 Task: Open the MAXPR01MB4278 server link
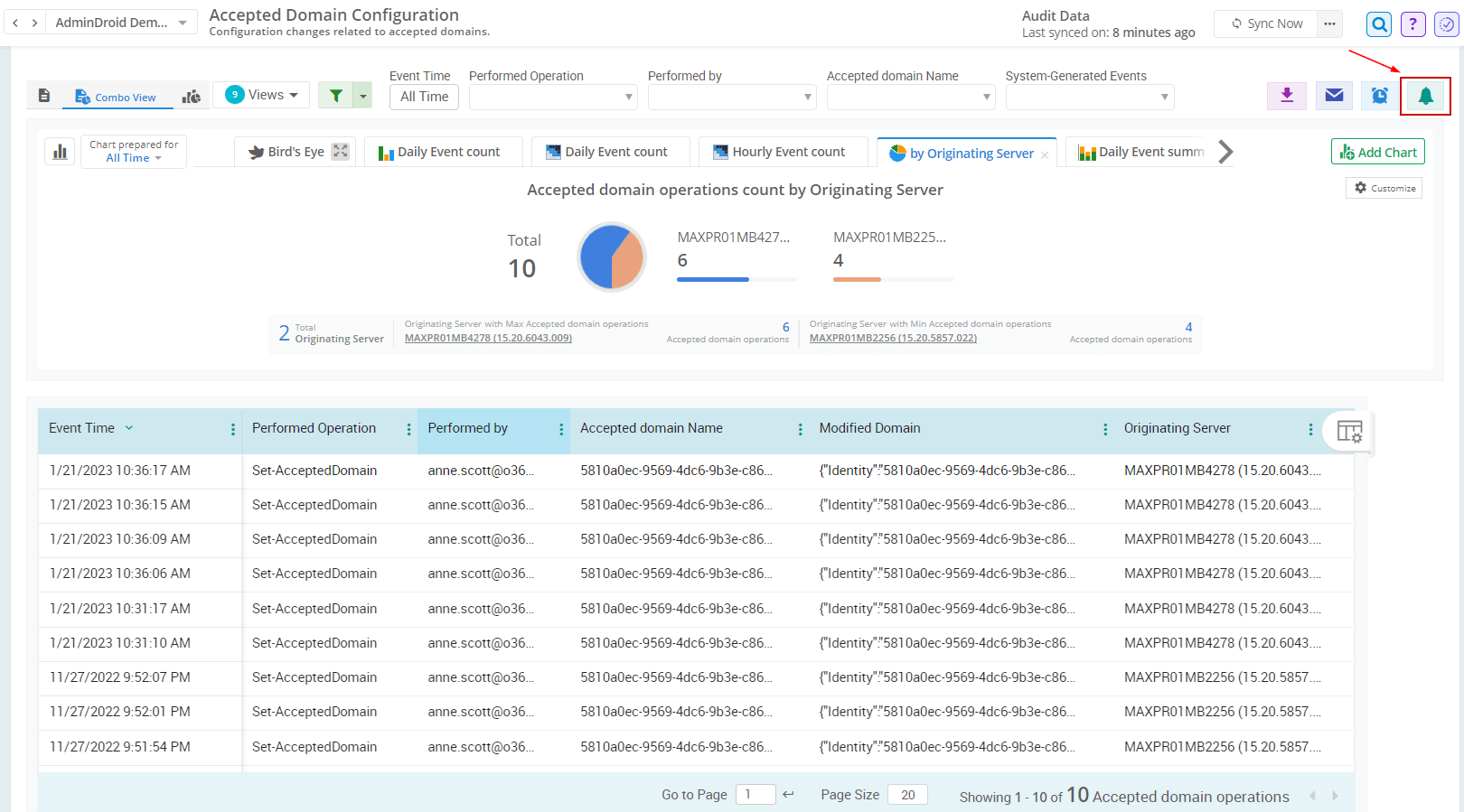(x=488, y=339)
